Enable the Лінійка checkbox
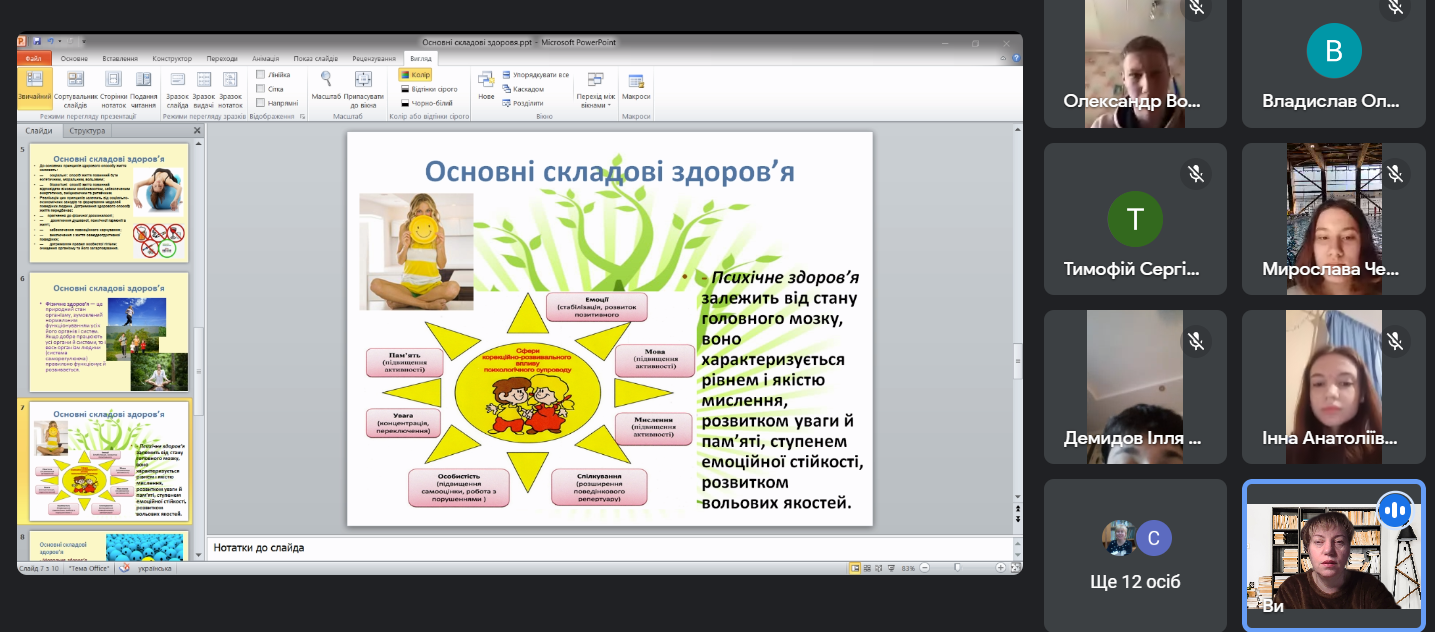Screen dimensions: 1435x632 pyautogui.click(x=261, y=74)
